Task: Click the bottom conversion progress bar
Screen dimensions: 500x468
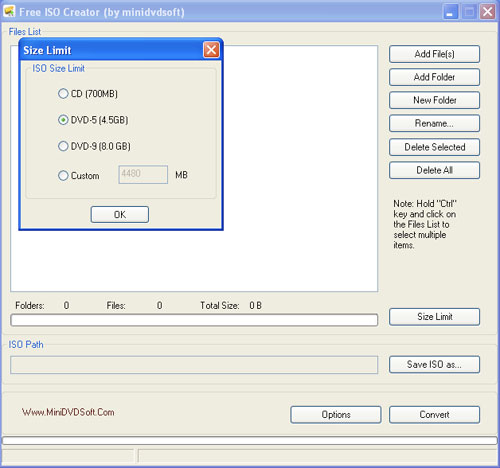Action: coord(250,440)
